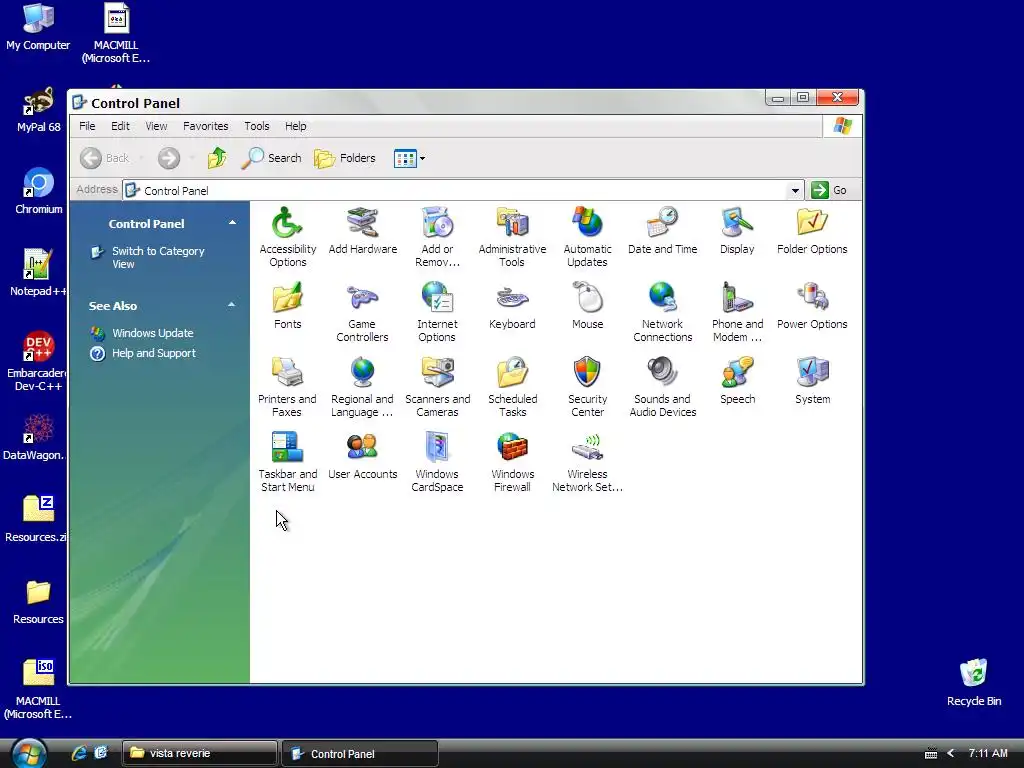Screen dimensions: 1024x768
Task: Select the Recycle Bin desktop icon
Action: 974,682
